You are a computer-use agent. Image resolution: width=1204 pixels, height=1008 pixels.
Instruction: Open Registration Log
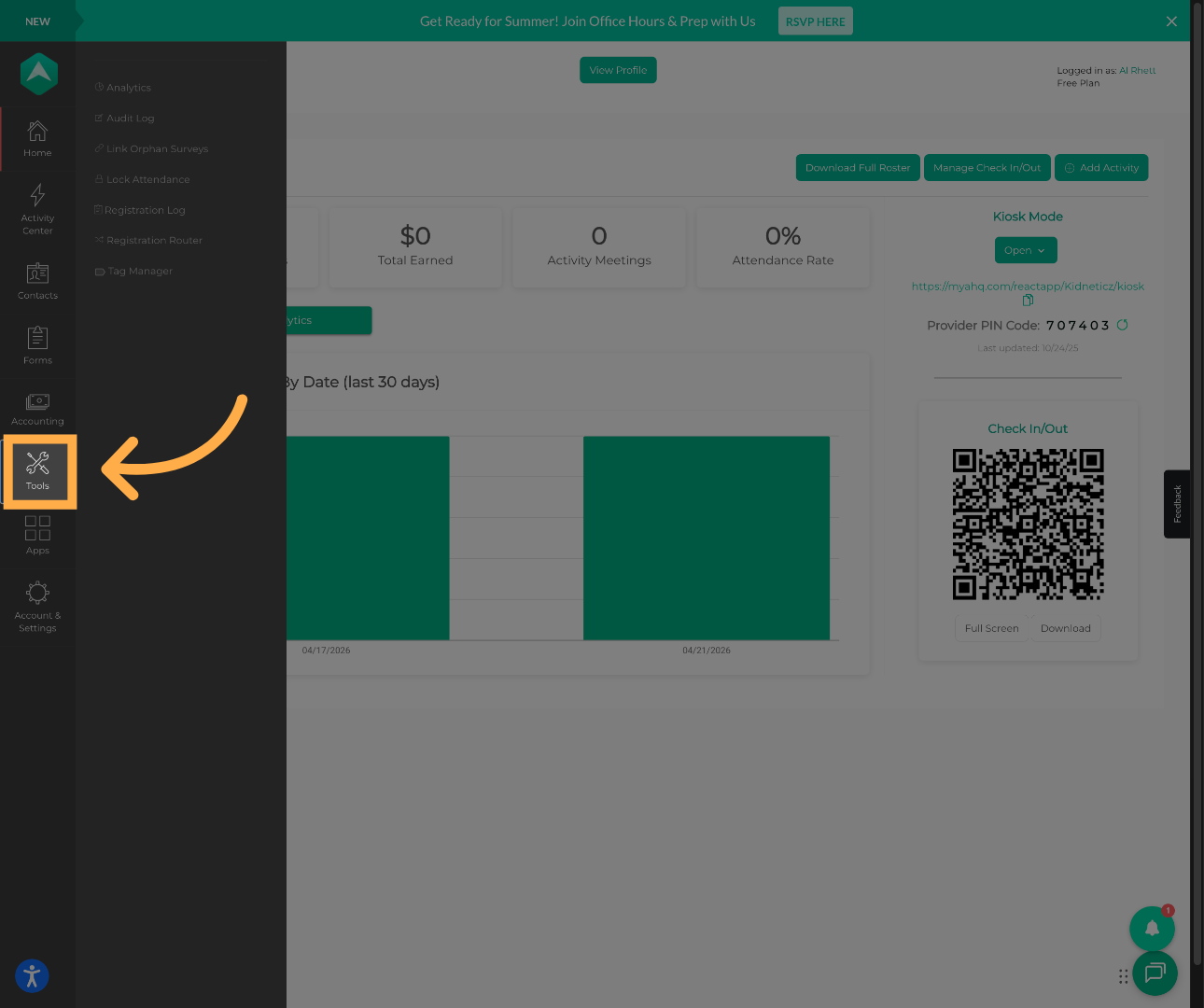tap(140, 211)
